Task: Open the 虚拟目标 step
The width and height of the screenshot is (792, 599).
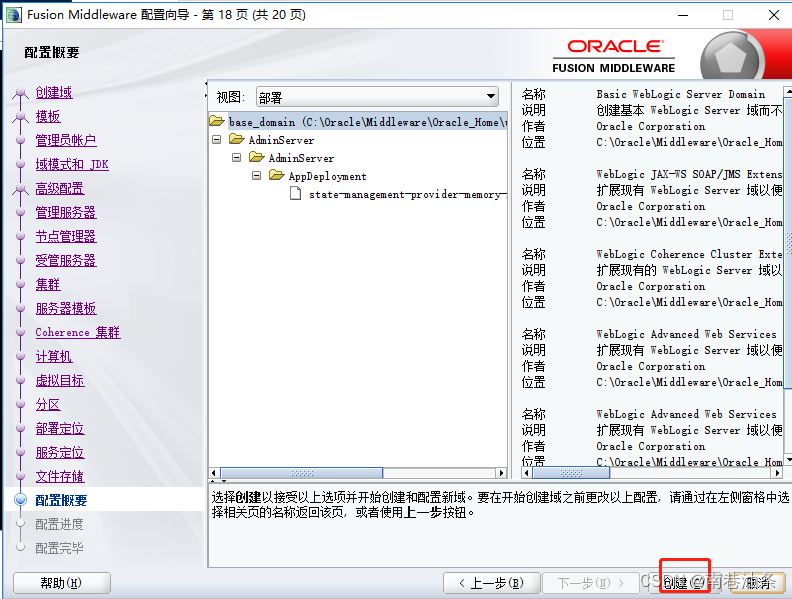Action: [60, 380]
